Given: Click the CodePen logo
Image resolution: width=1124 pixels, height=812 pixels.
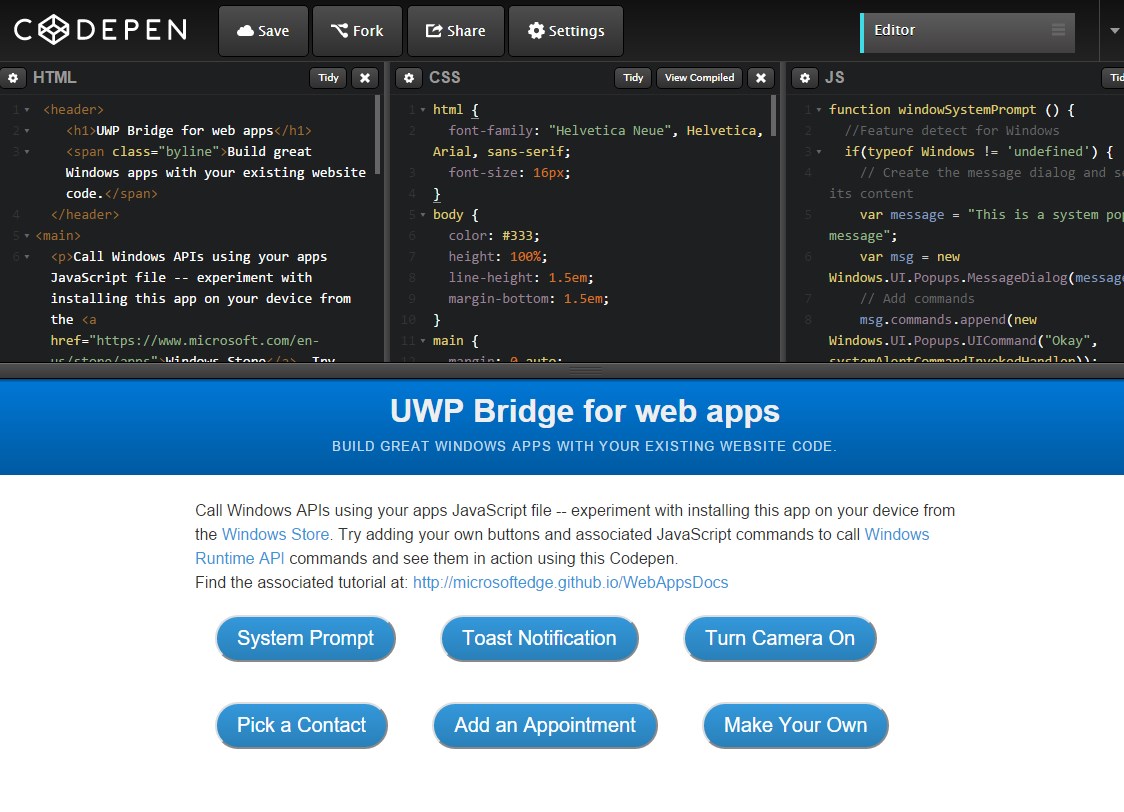Looking at the screenshot, I should (100, 30).
